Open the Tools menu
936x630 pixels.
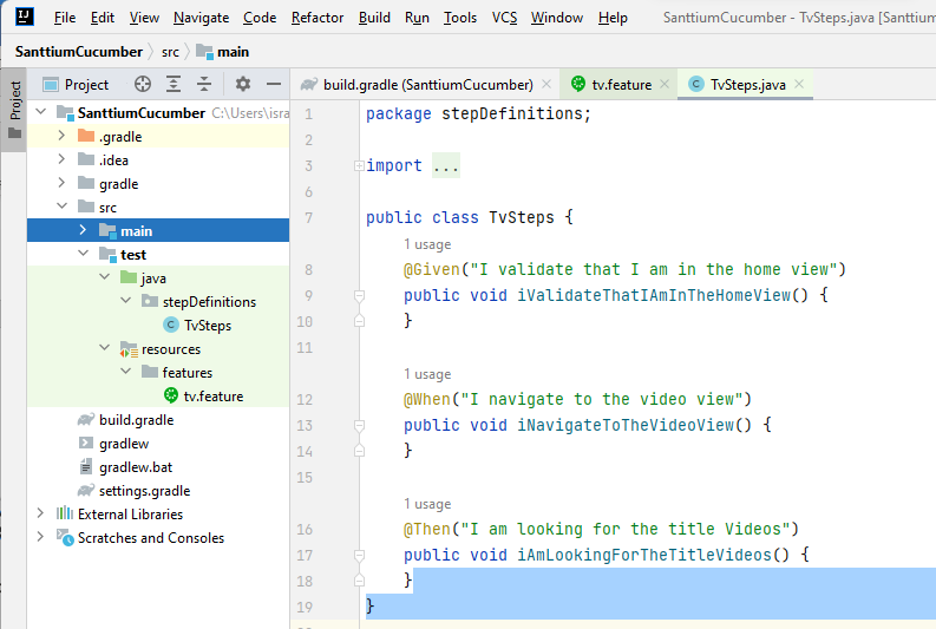pos(460,18)
